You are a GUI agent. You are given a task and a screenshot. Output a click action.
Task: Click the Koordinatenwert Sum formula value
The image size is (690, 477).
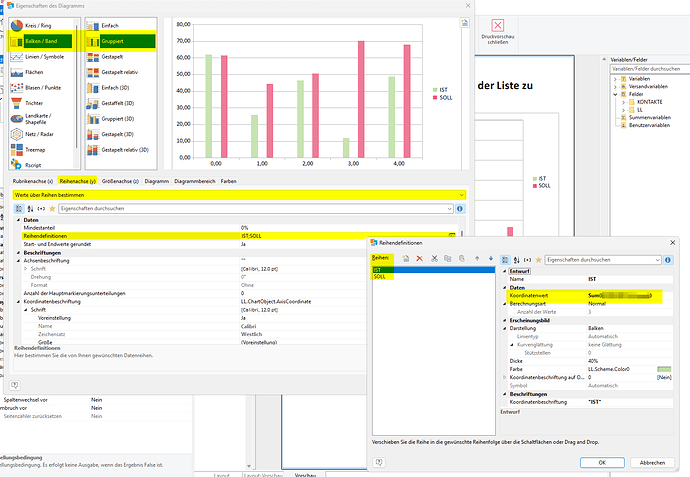coord(620,296)
